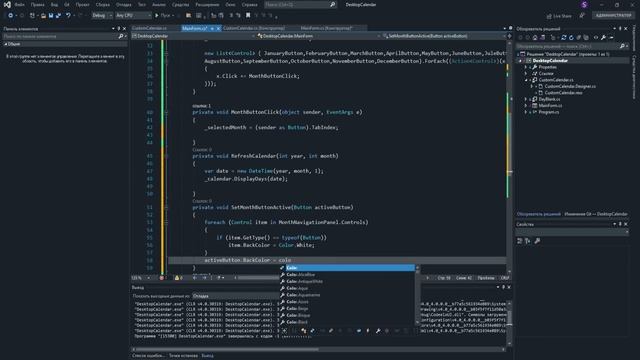640x360 pixels.
Task: Close the MainForm.cs editor tab
Action: coord(218,29)
